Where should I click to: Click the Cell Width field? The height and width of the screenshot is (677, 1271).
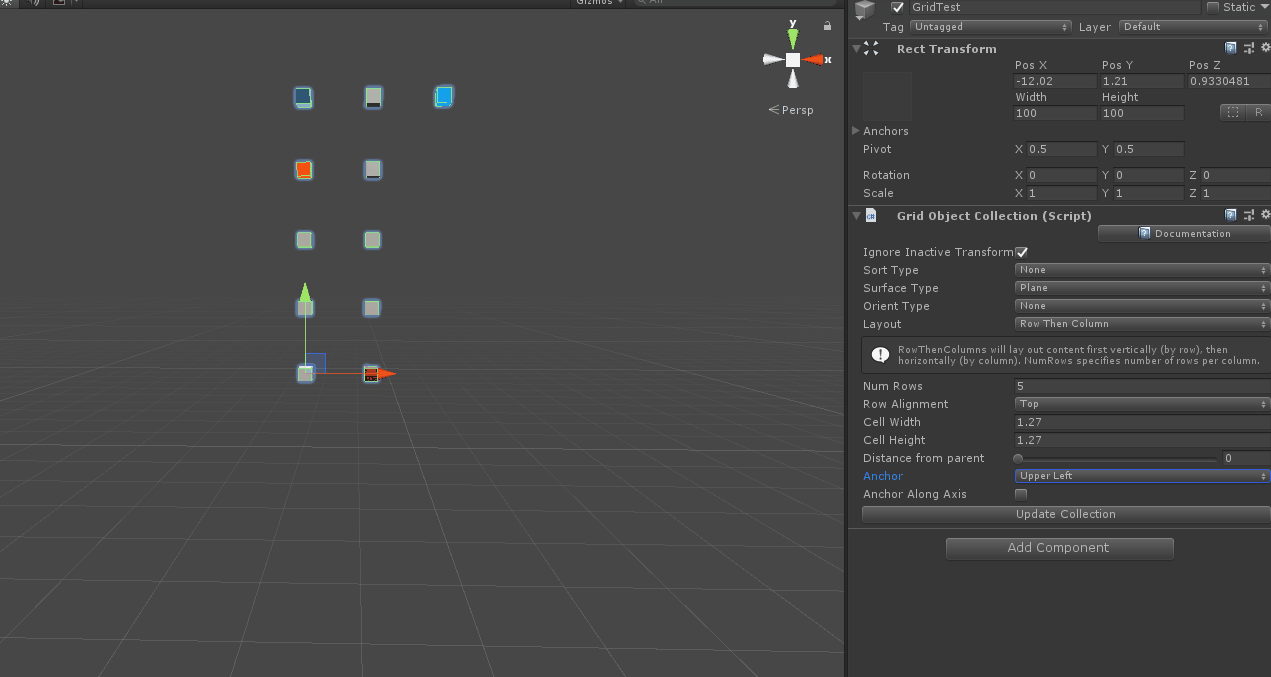pyautogui.click(x=1142, y=422)
